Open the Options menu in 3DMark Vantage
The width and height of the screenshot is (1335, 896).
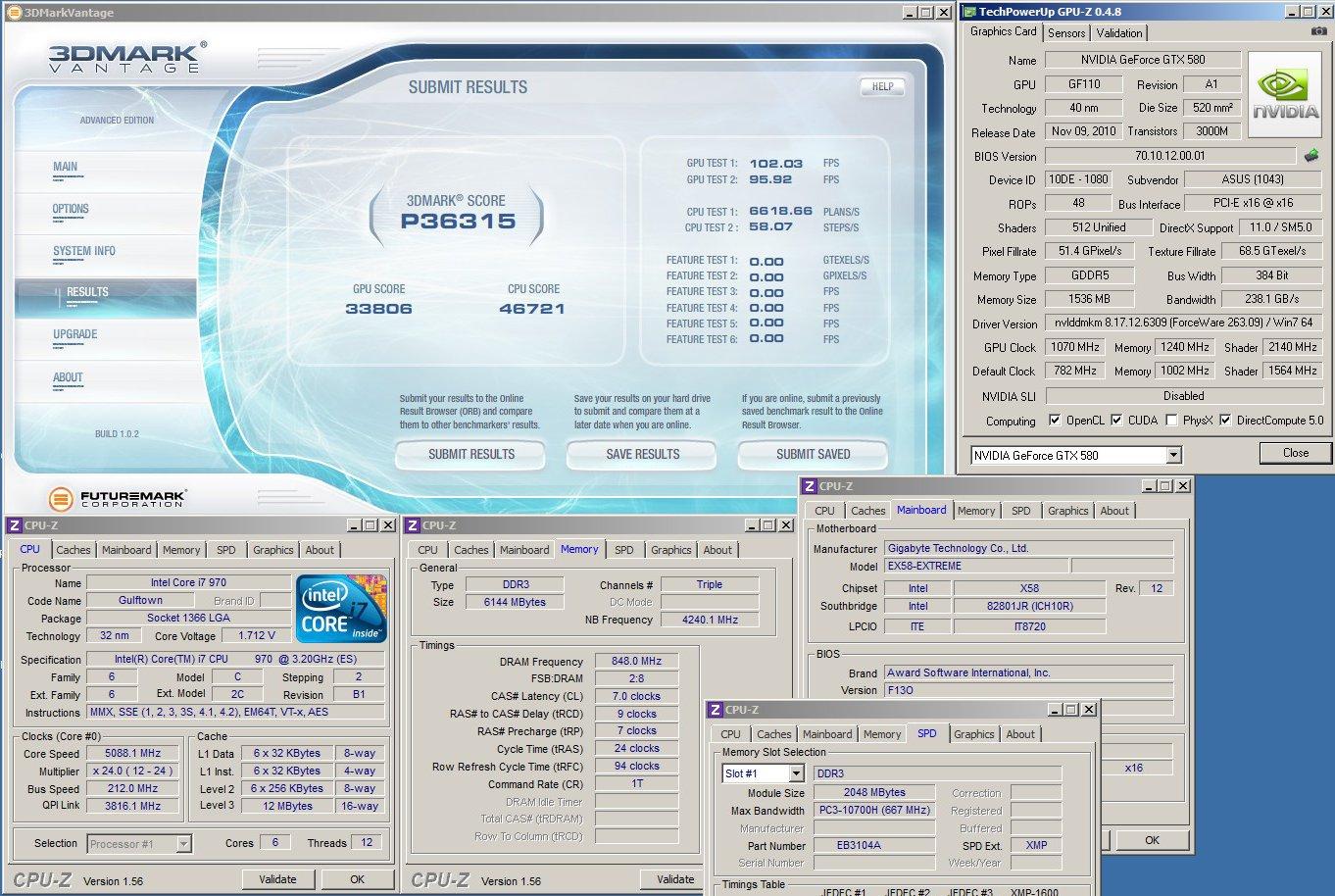point(71,209)
